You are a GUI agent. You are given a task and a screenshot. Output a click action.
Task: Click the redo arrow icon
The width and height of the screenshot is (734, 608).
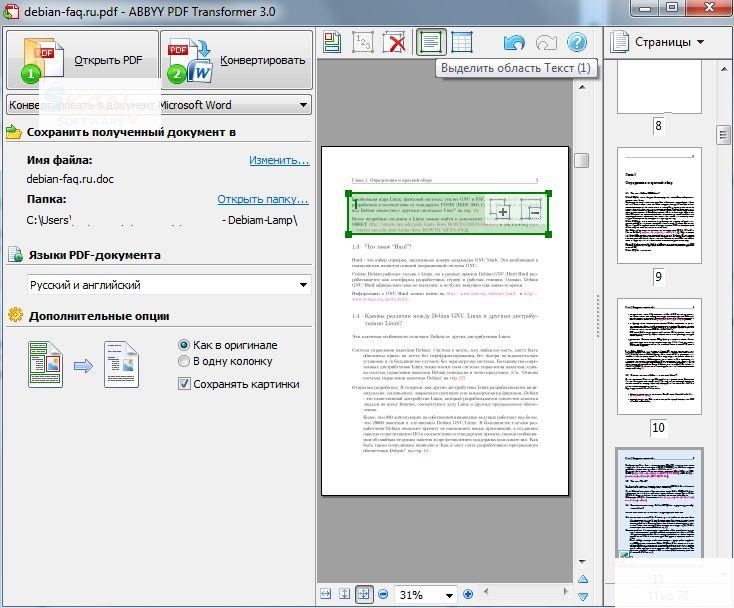pos(546,43)
